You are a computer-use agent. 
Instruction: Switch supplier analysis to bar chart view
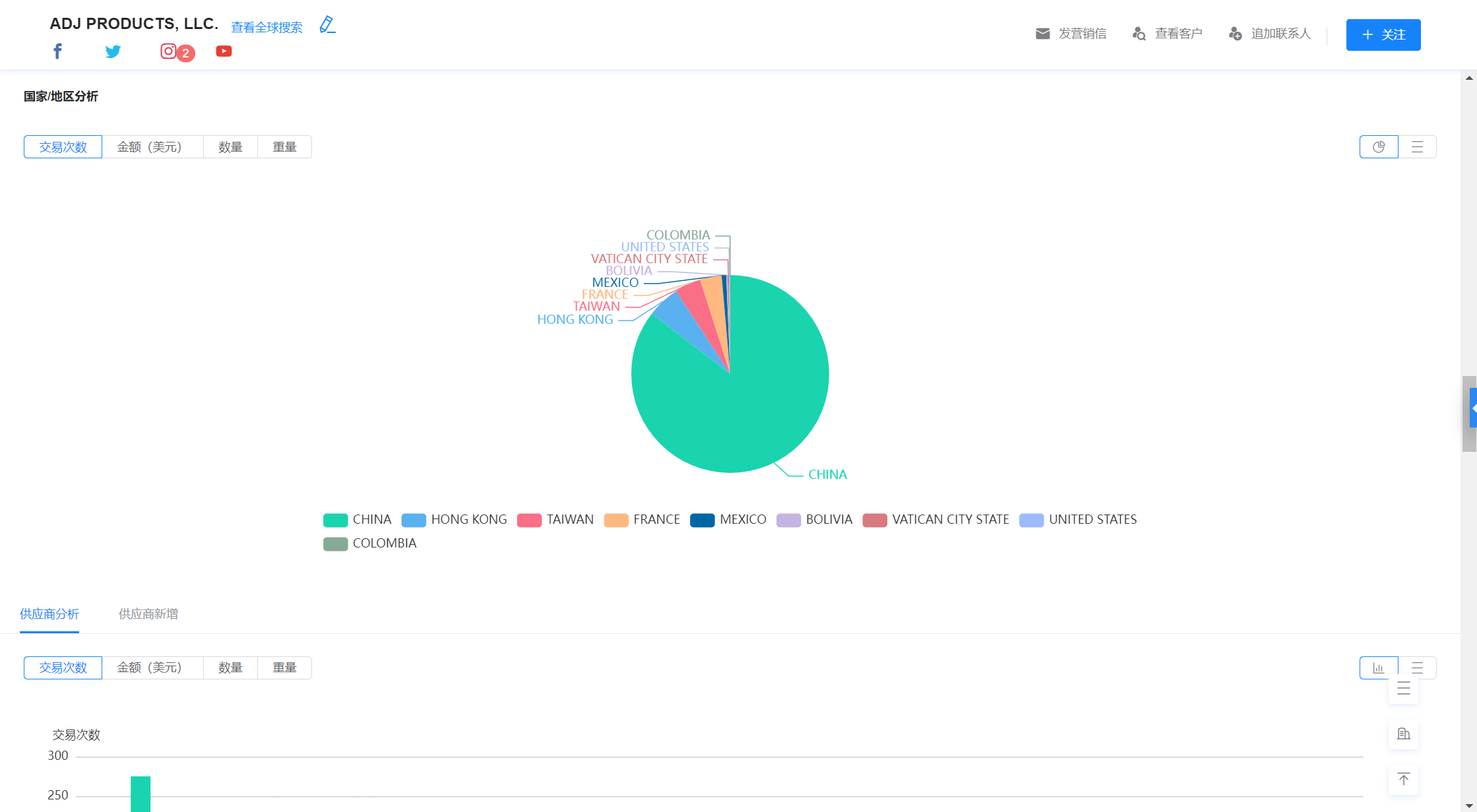1379,668
